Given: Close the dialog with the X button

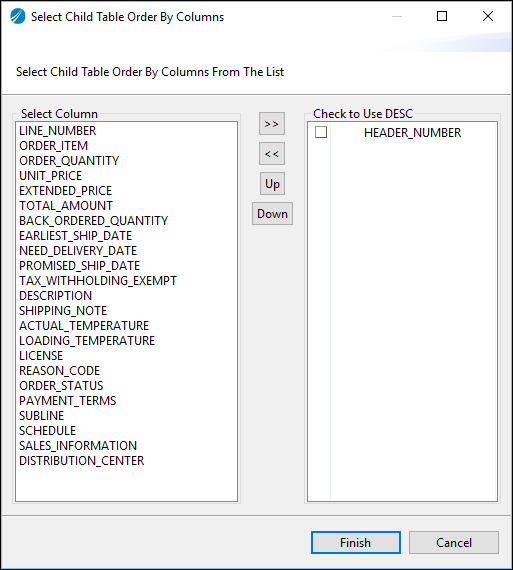Looking at the screenshot, I should pyautogui.click(x=488, y=16).
